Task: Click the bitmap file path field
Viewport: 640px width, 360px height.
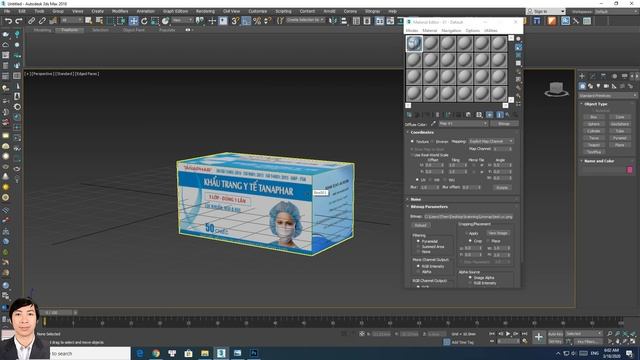Action: [x=468, y=217]
